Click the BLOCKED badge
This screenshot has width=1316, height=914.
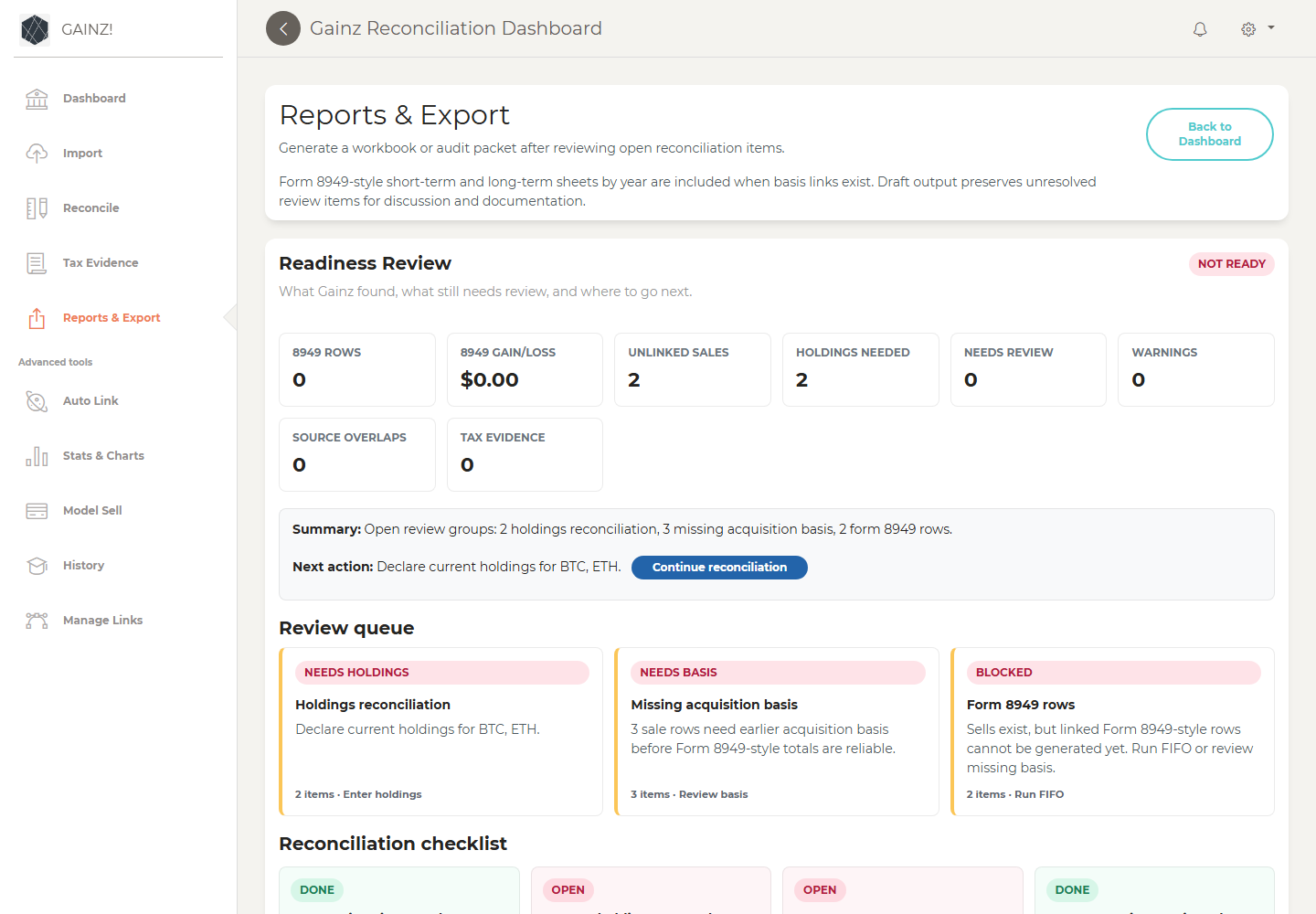(1114, 673)
